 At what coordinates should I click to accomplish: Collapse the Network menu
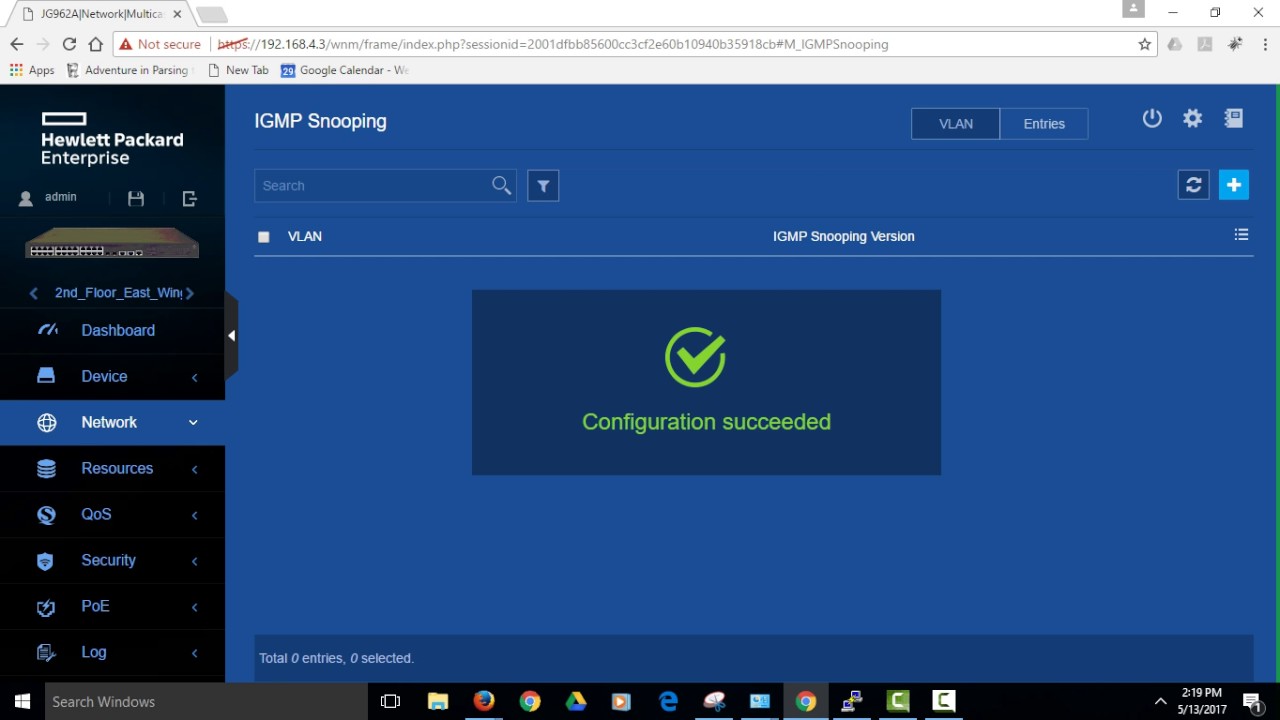pyautogui.click(x=112, y=422)
